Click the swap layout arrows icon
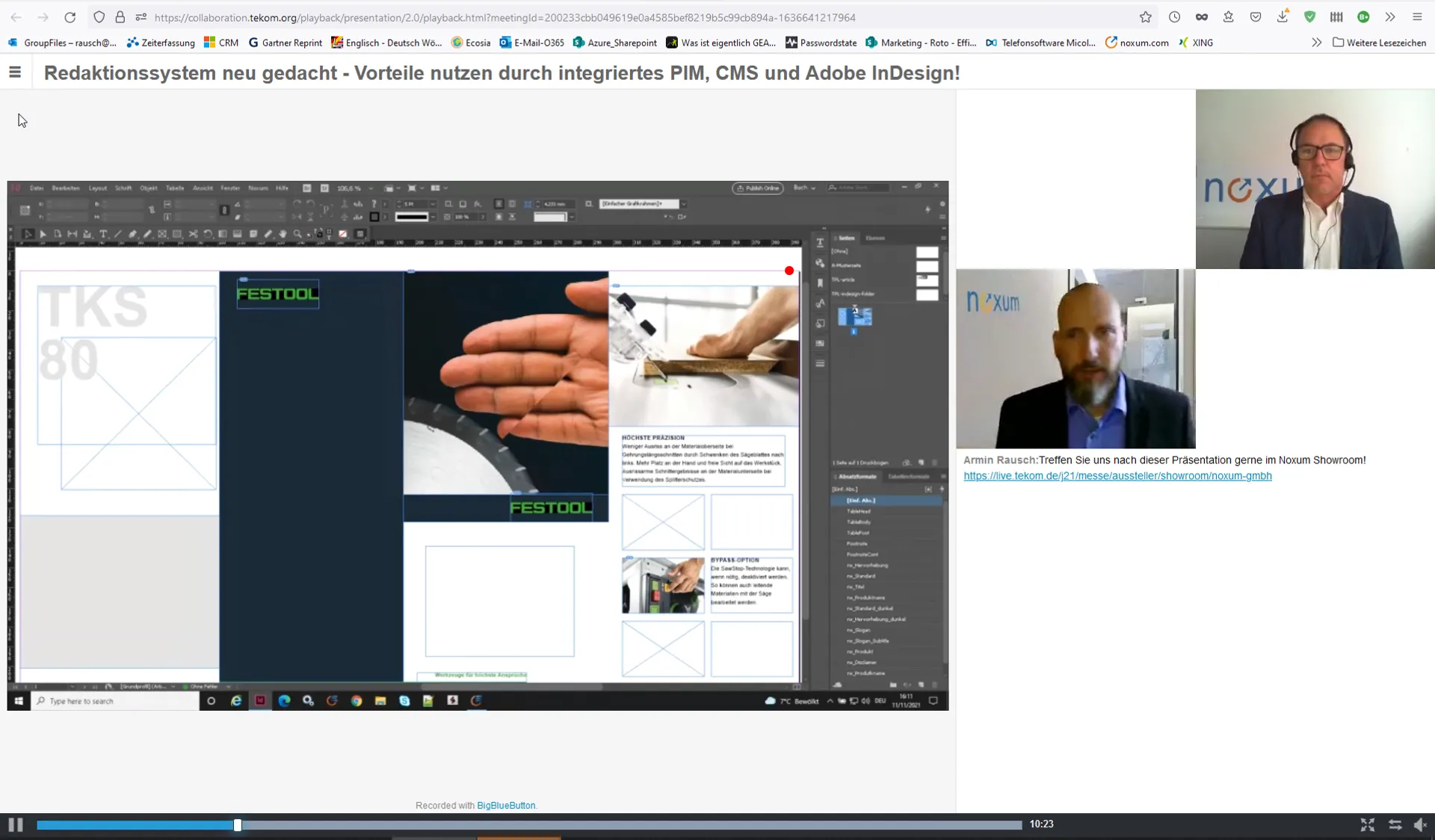The width and height of the screenshot is (1435, 840). [1395, 824]
